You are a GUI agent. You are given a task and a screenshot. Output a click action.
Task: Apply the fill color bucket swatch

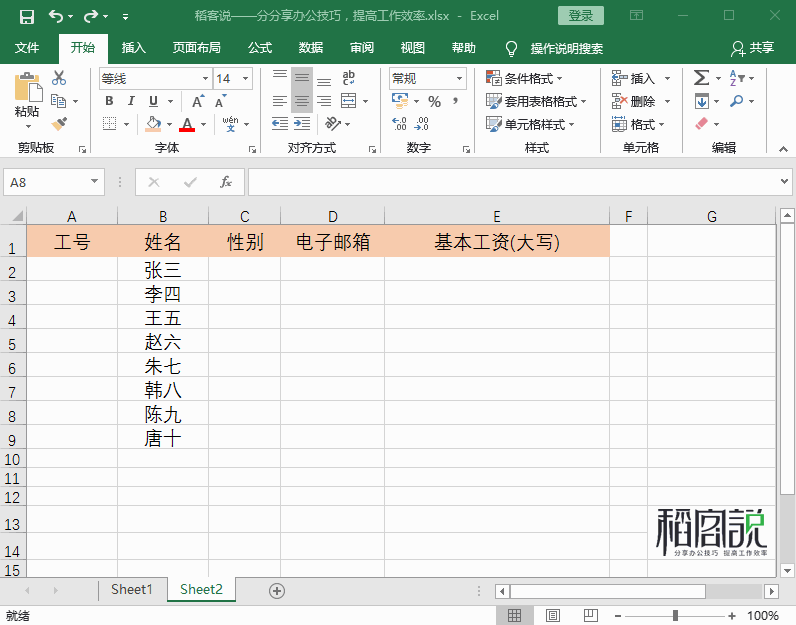coord(153,123)
